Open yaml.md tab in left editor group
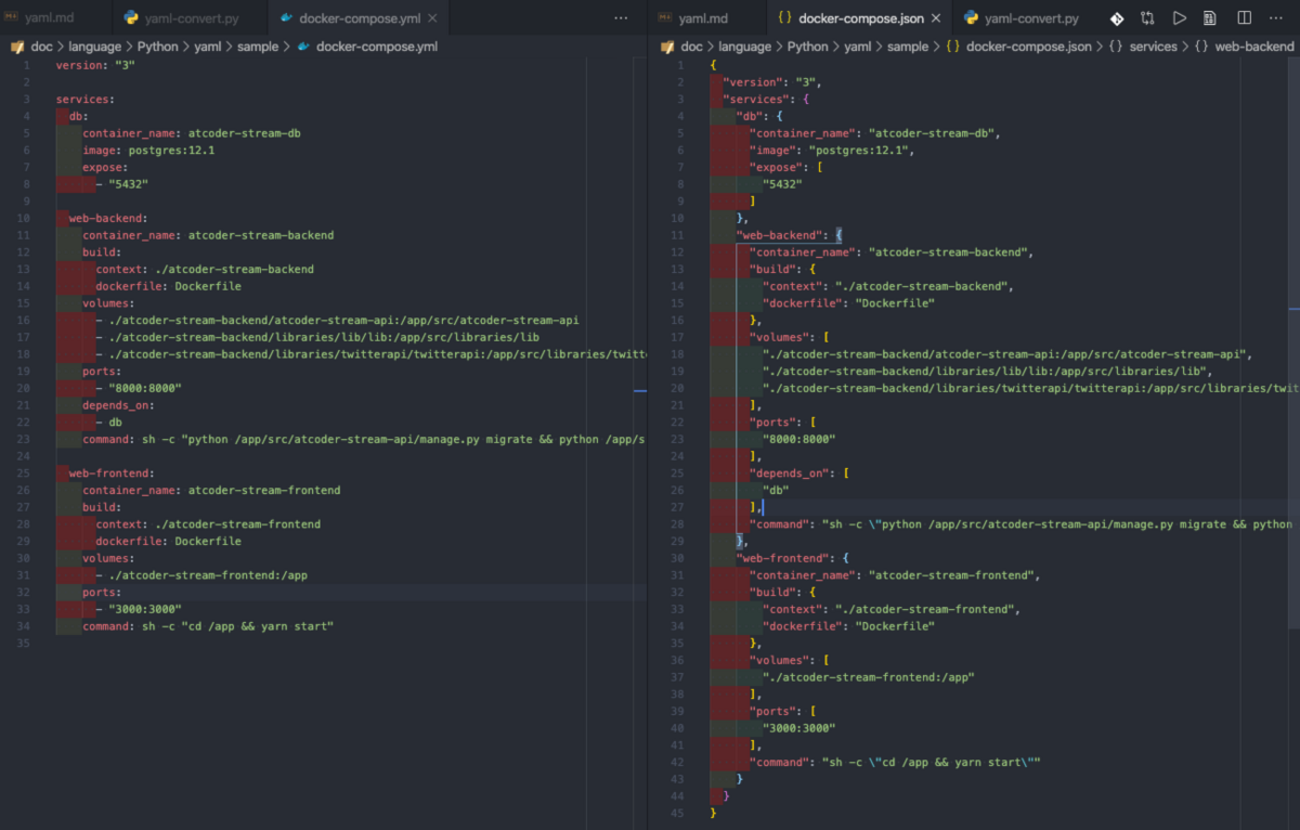Viewport: 1300px width, 830px height. pyautogui.click(x=50, y=18)
